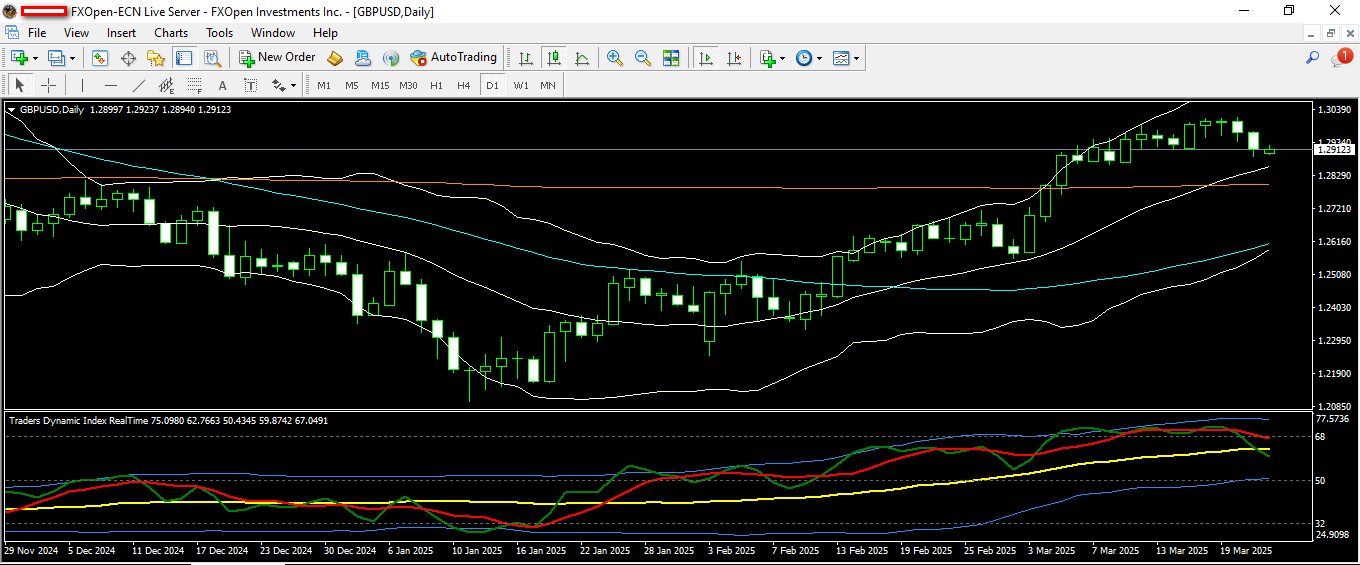The width and height of the screenshot is (1360, 565).
Task: Select the Crosshair tool
Action: pyautogui.click(x=48, y=85)
